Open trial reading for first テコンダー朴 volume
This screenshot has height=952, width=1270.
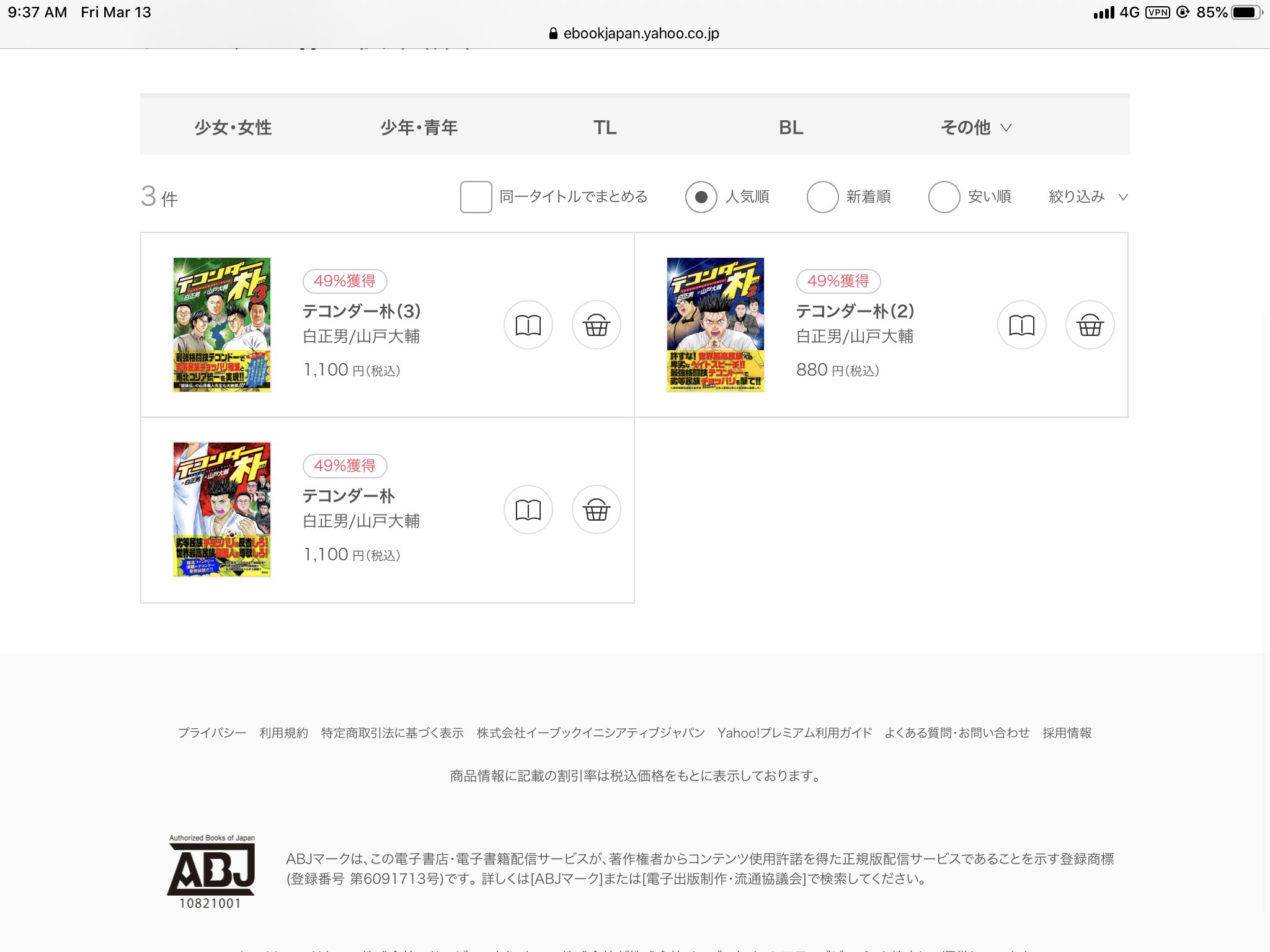(x=528, y=509)
